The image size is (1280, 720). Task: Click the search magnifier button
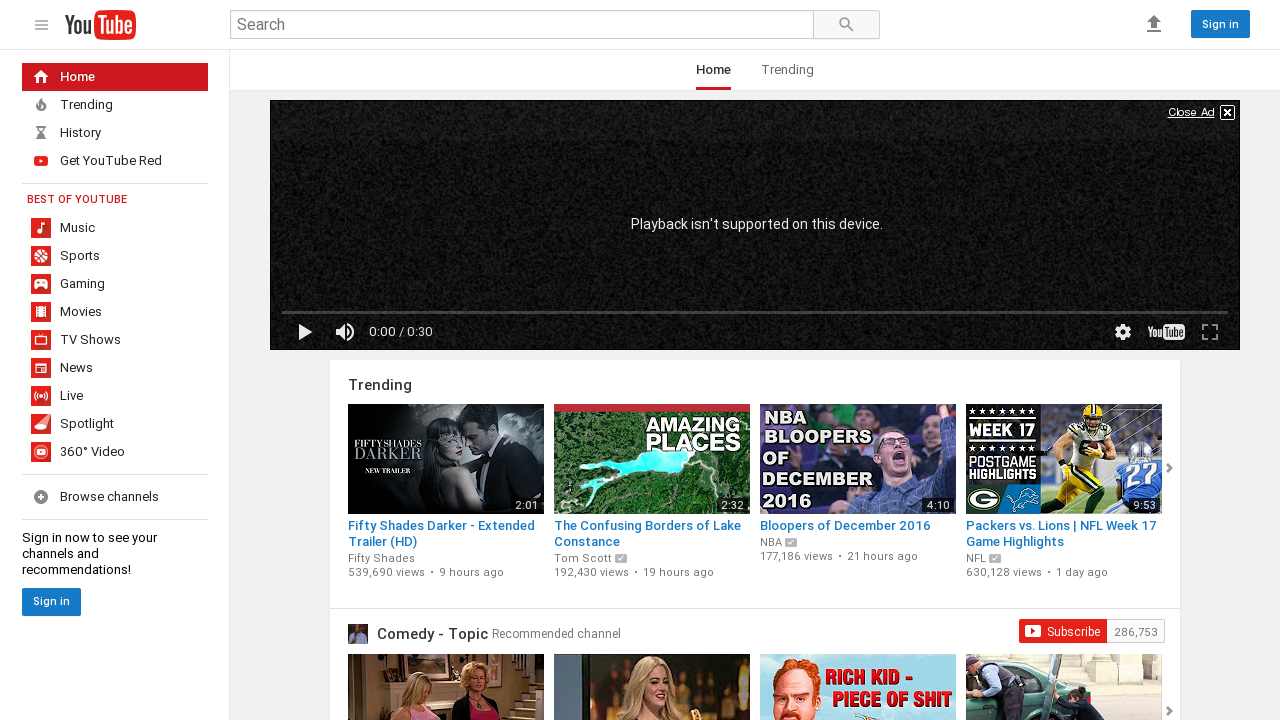[846, 25]
